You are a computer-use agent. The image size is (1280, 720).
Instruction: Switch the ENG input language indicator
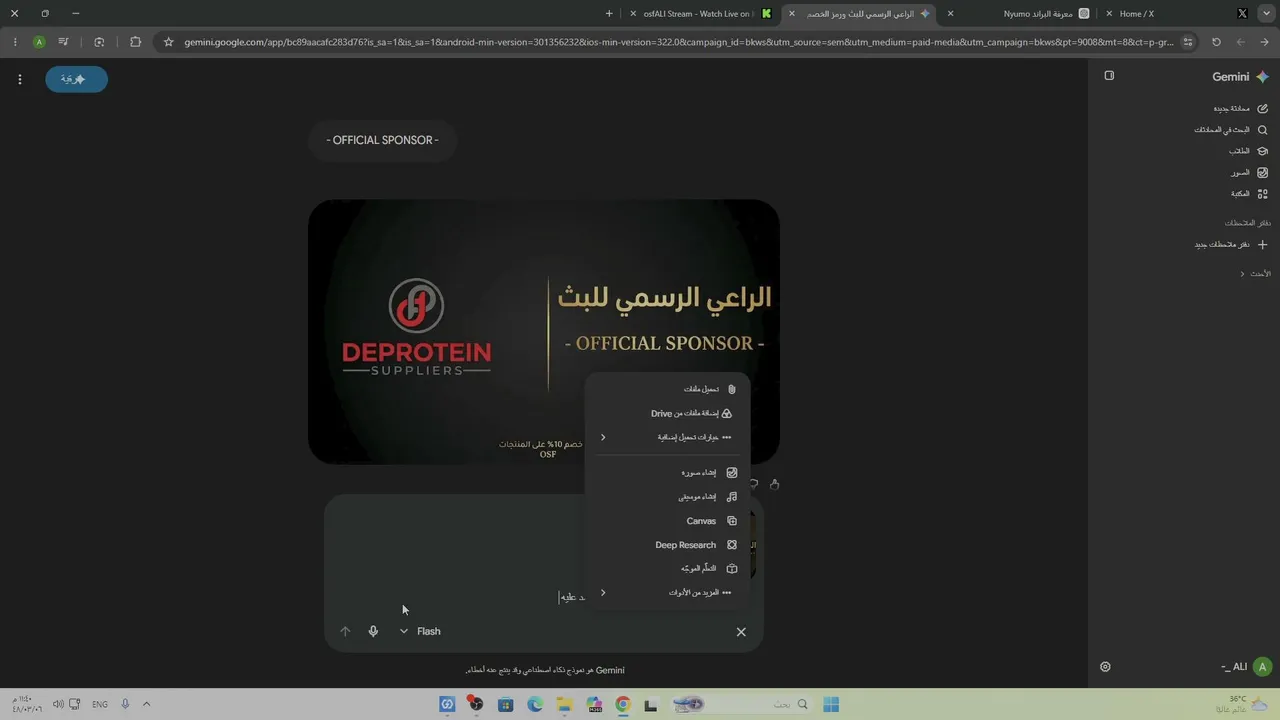[100, 704]
